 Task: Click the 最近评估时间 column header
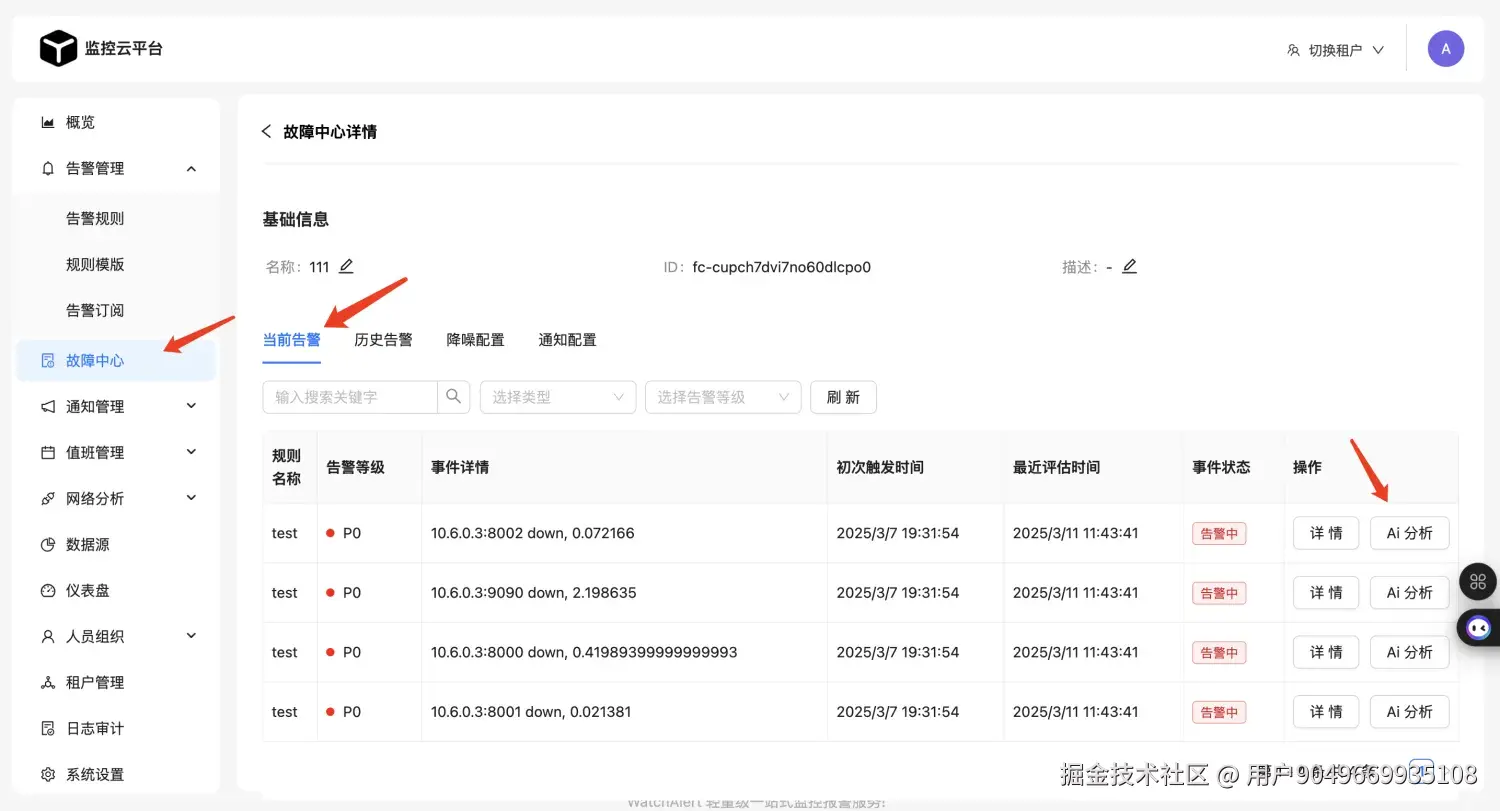[x=1056, y=467]
